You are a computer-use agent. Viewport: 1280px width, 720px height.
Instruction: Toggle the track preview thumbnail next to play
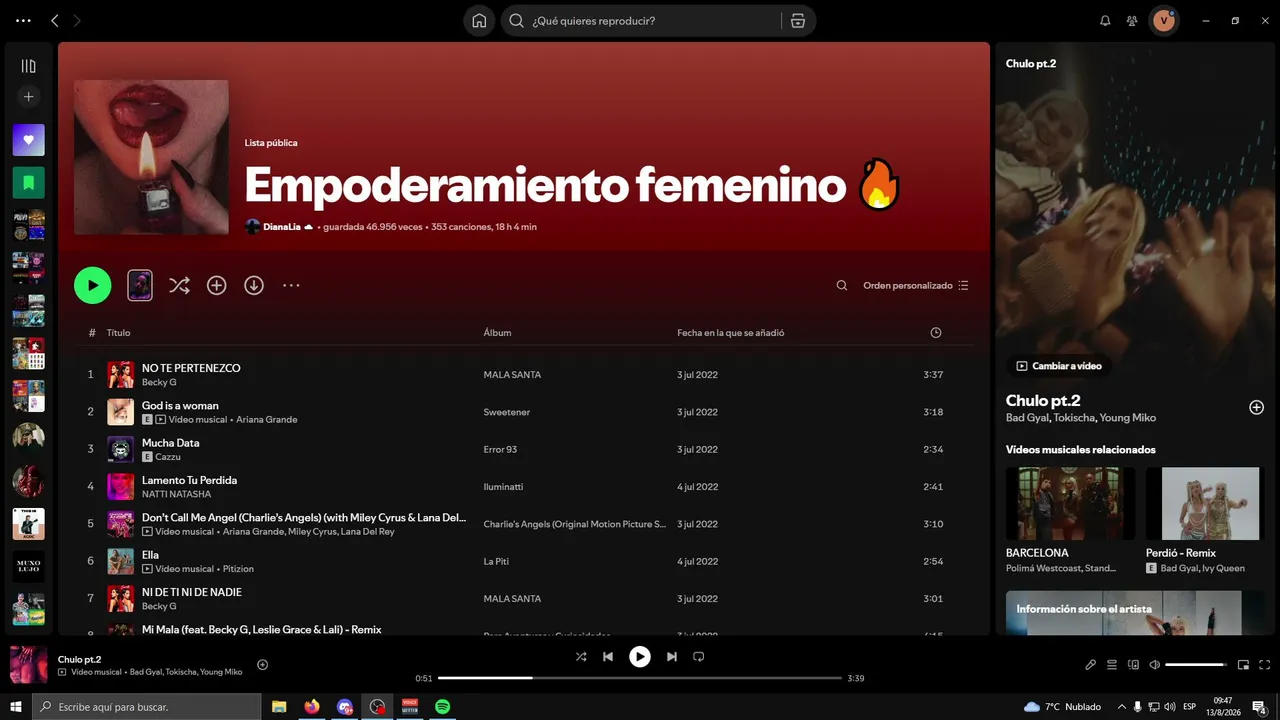tap(140, 286)
